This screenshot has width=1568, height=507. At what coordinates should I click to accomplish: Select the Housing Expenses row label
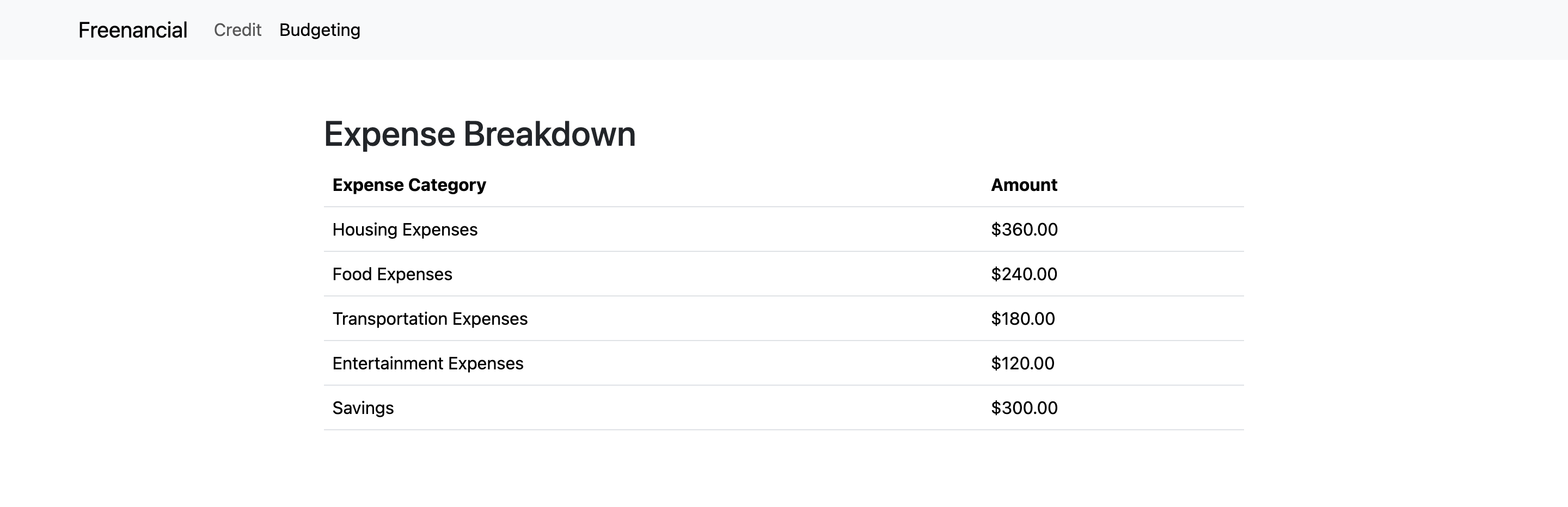[x=405, y=229]
